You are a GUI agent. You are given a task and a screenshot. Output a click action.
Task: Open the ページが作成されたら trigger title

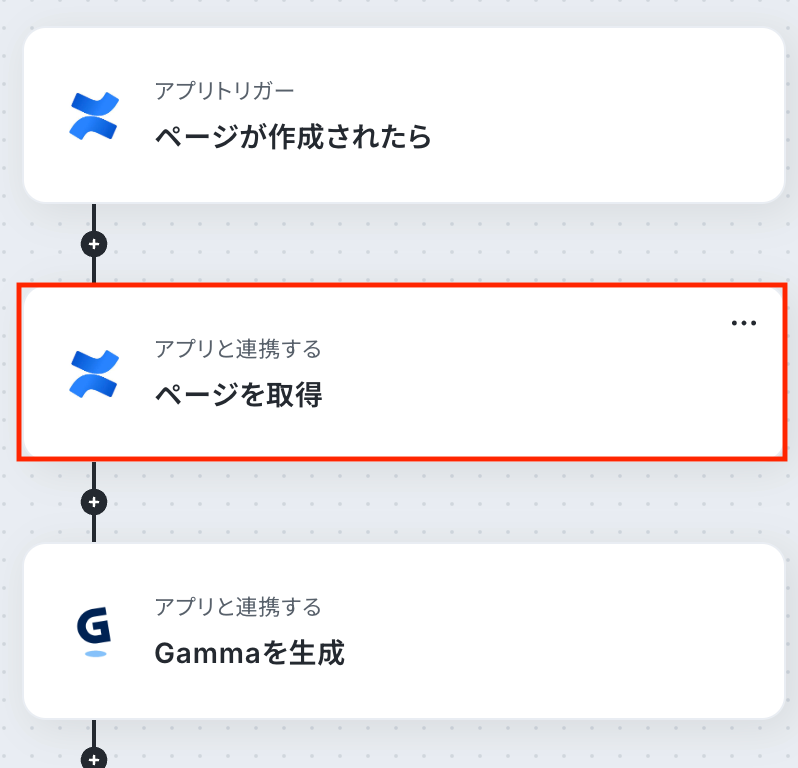[292, 136]
